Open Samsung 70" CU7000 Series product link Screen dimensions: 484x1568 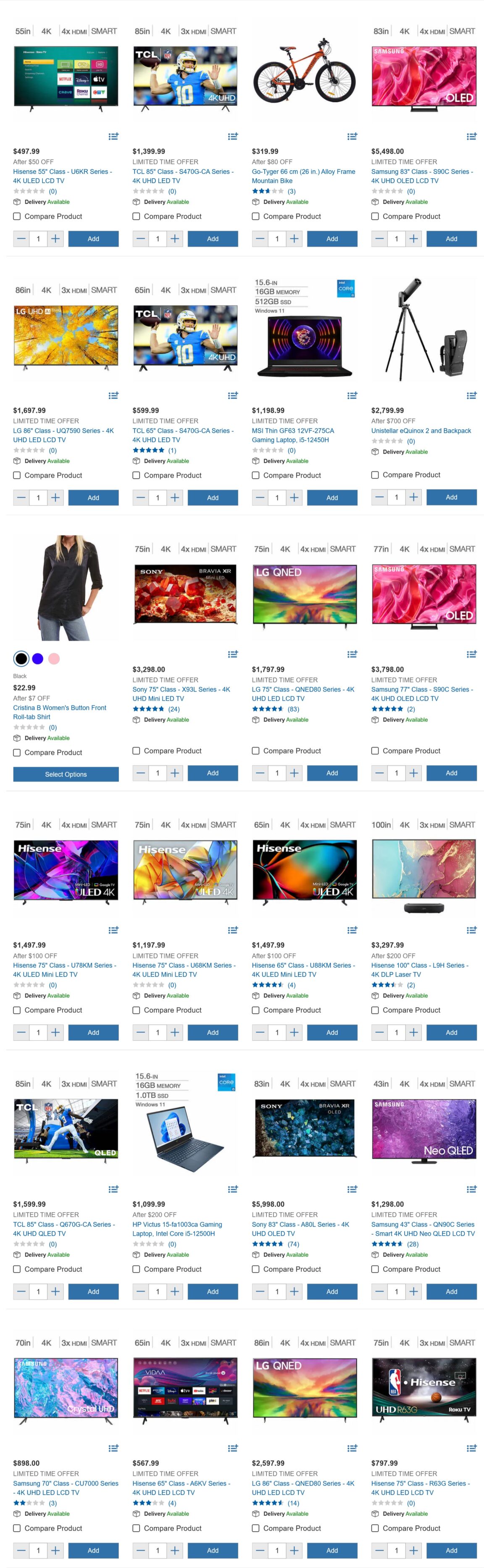tap(66, 1488)
